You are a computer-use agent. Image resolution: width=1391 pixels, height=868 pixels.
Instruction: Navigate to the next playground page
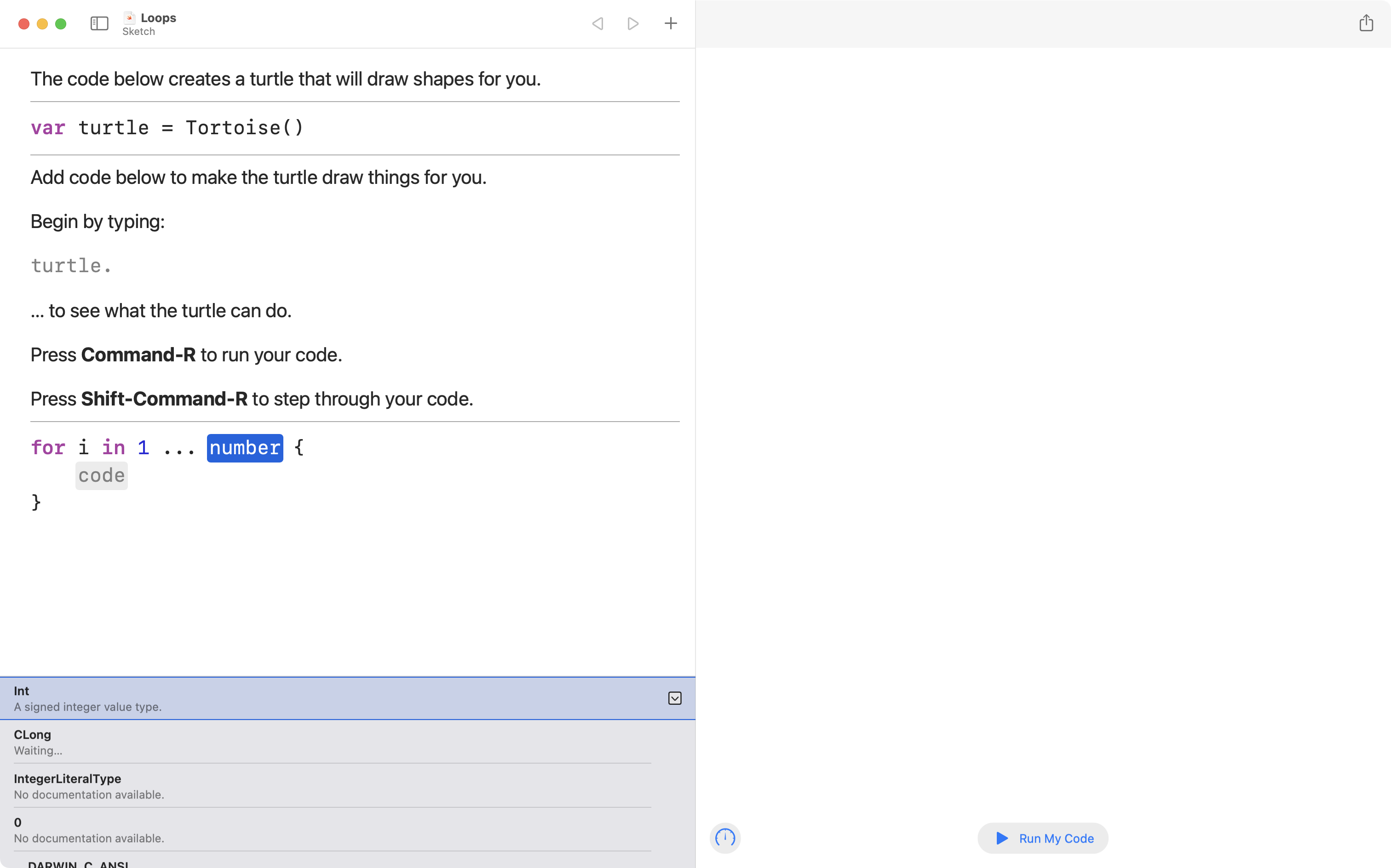coord(633,23)
